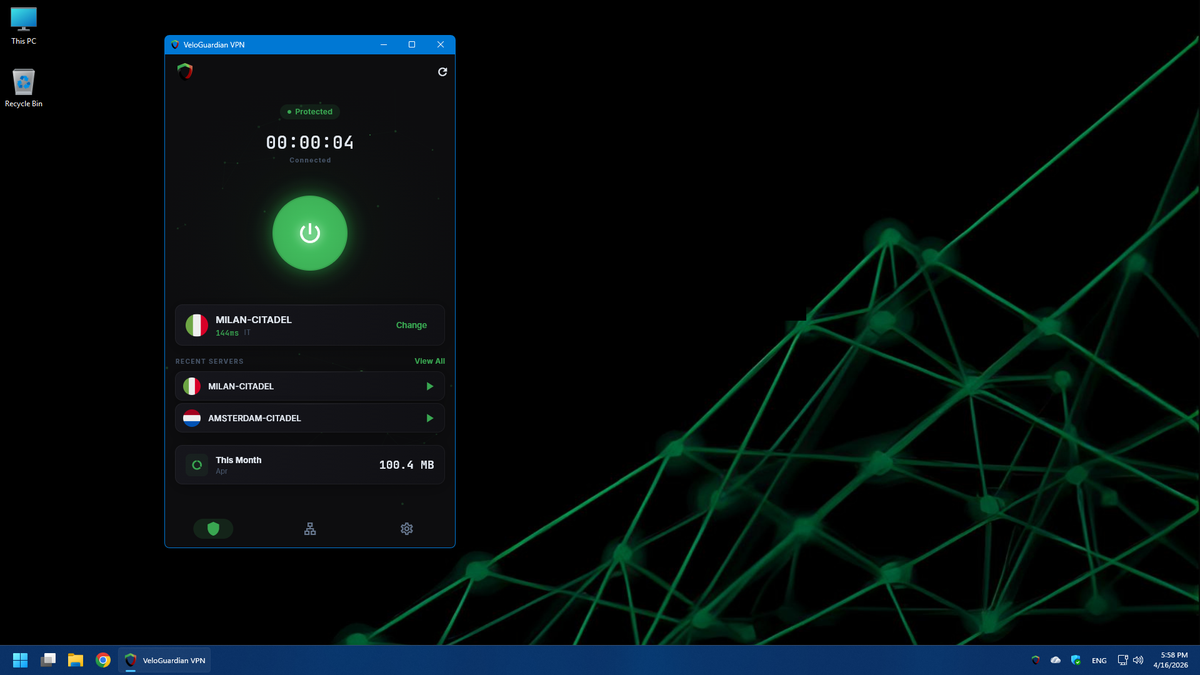
Task: Click the VeloGuardian shield logo
Action: pos(185,71)
